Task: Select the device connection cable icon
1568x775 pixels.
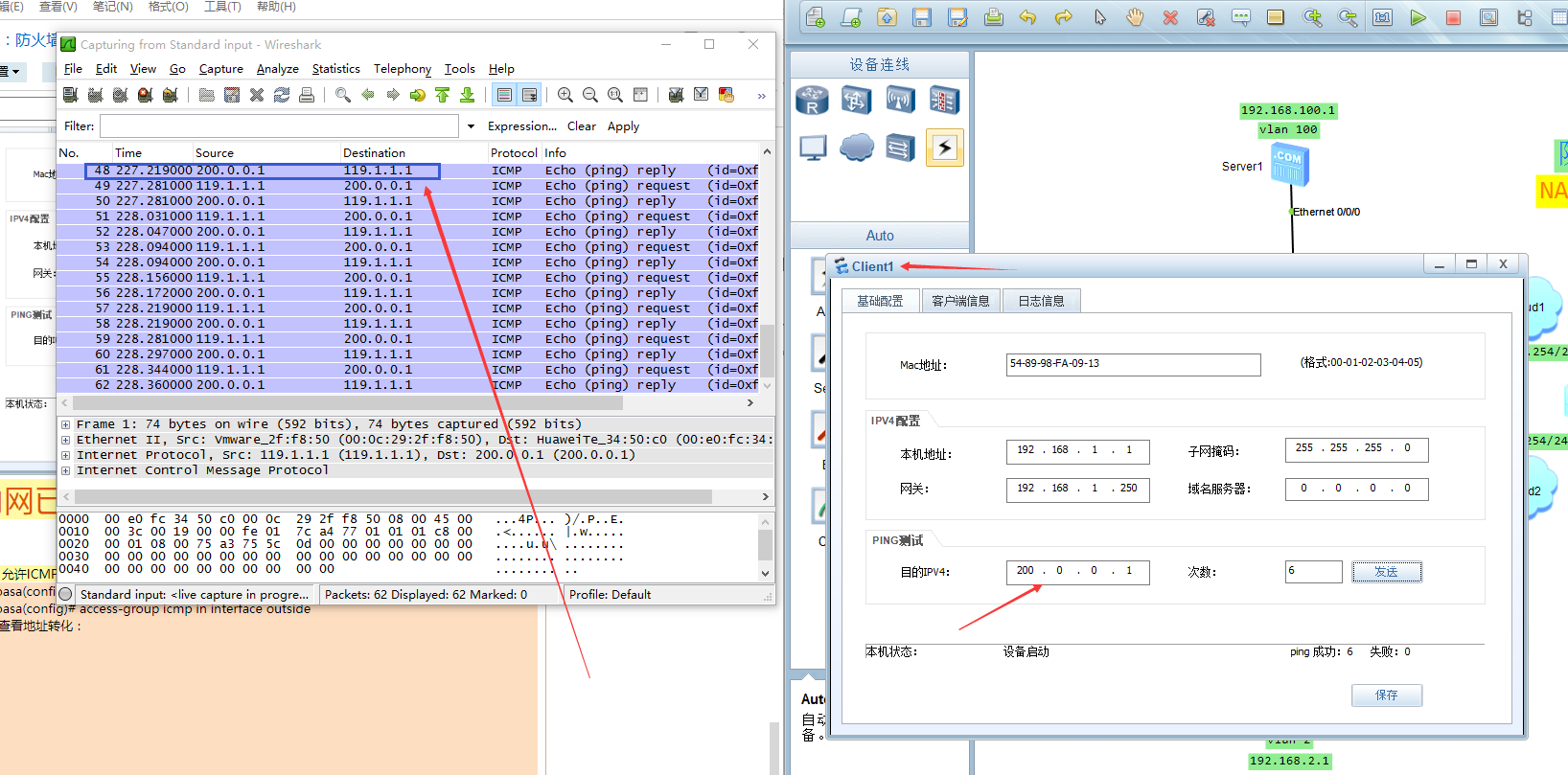Action: tap(944, 148)
